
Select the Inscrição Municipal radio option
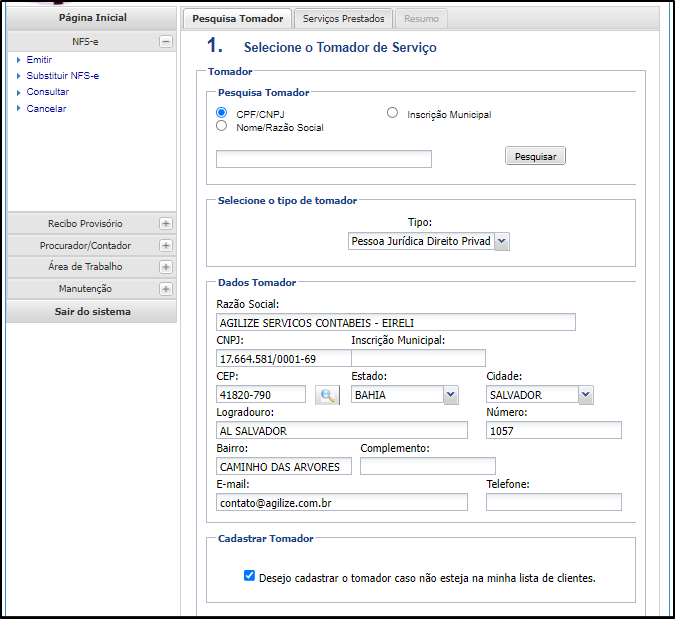pos(392,113)
